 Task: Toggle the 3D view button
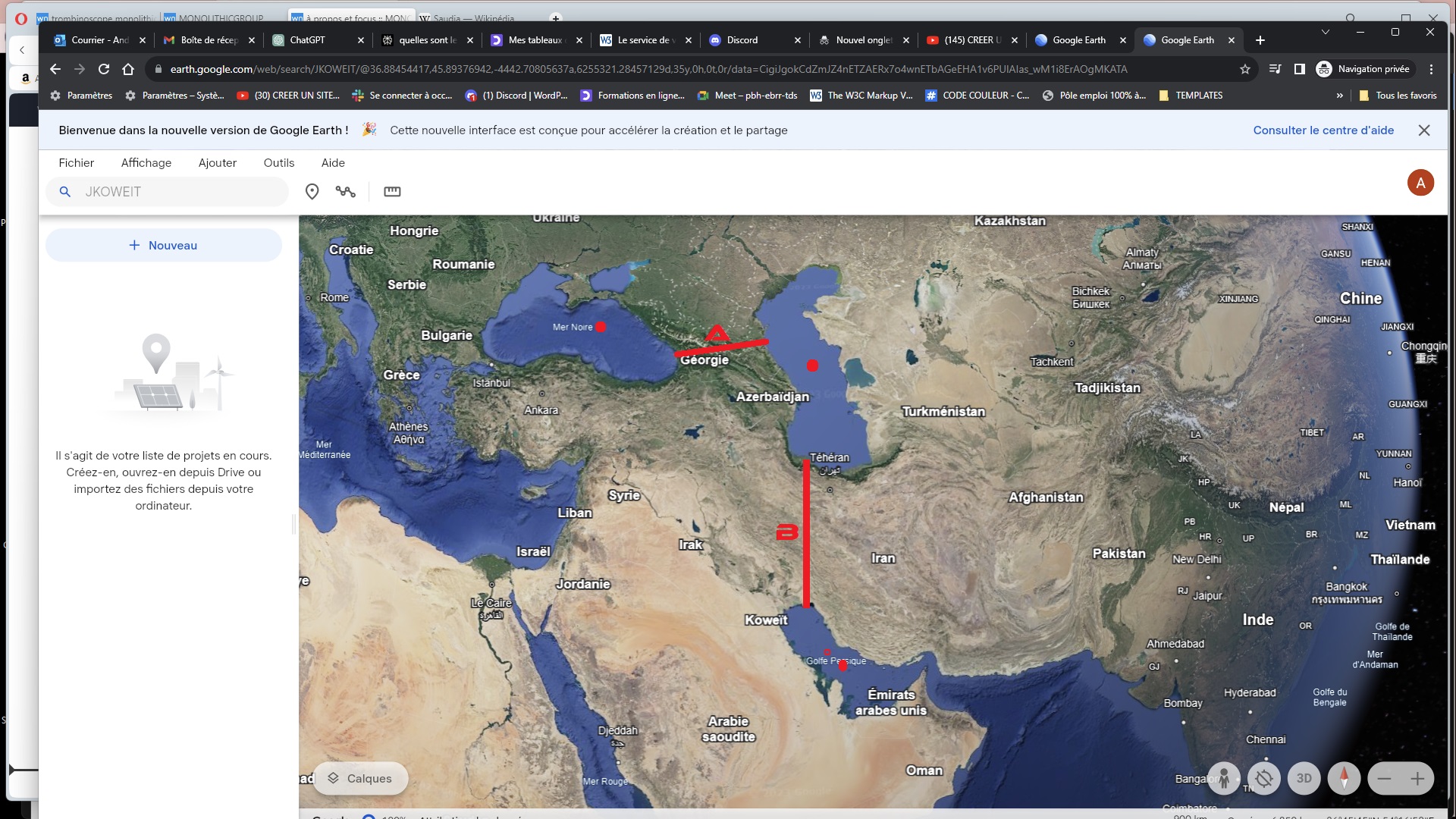(x=1304, y=778)
